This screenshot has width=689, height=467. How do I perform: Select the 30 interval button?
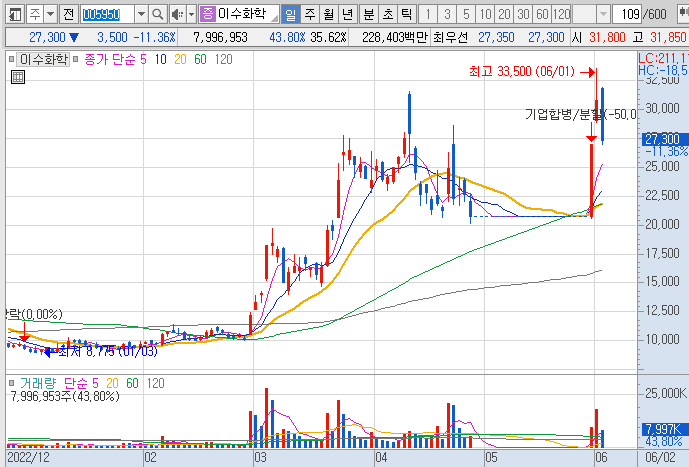523,14
